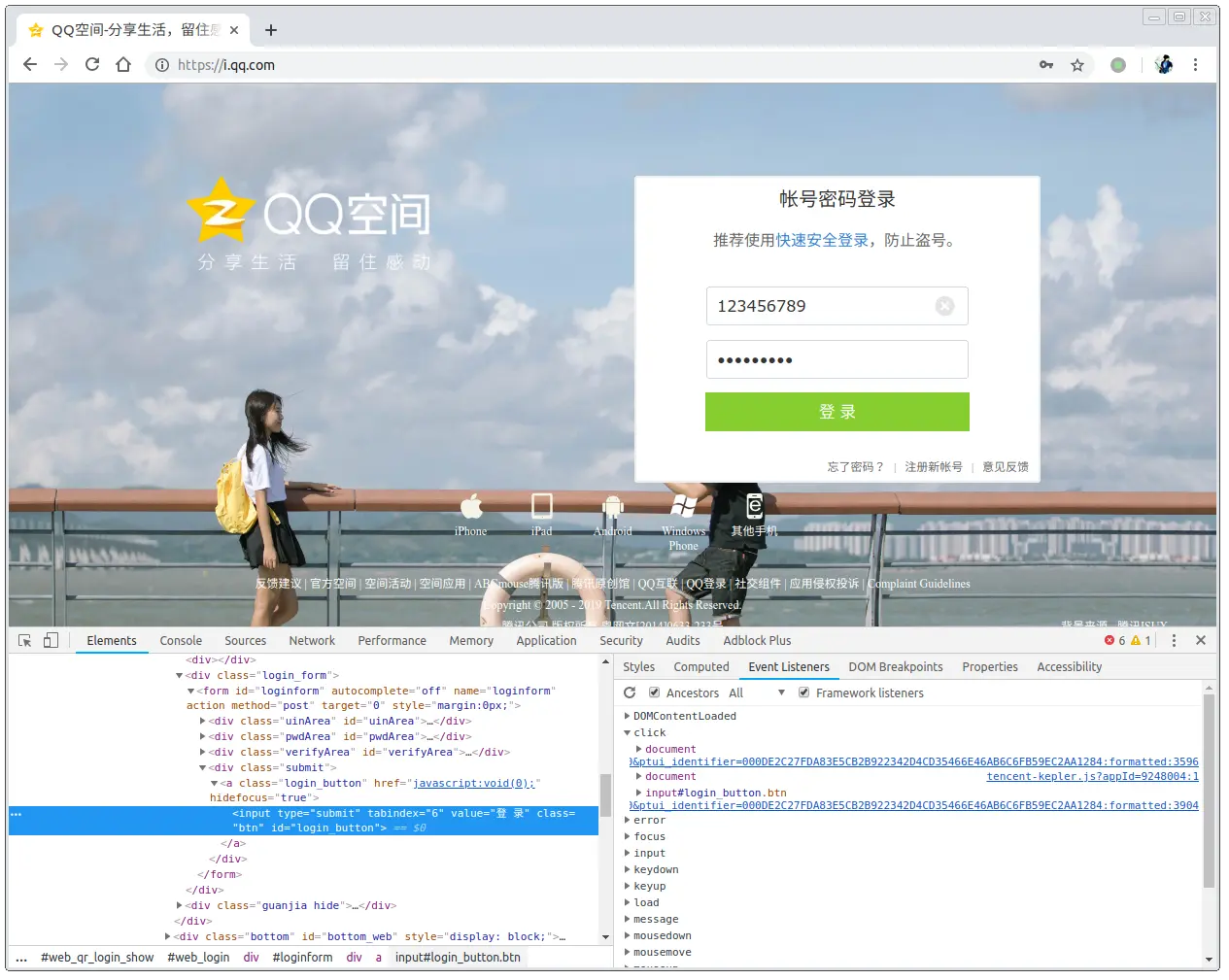1229x980 pixels.
Task: Click the Complaint Guidelines footer link
Action: click(x=919, y=584)
